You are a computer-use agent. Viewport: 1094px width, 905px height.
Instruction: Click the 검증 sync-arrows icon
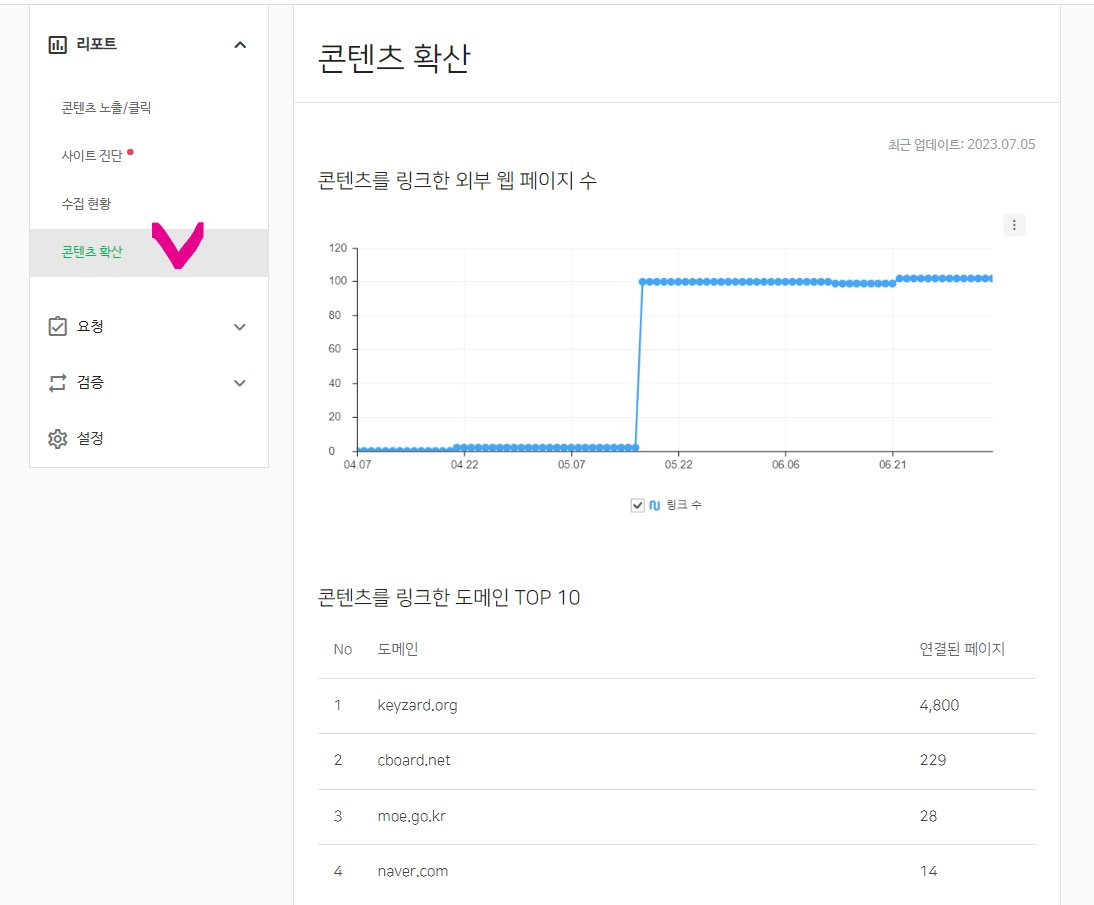tap(57, 382)
